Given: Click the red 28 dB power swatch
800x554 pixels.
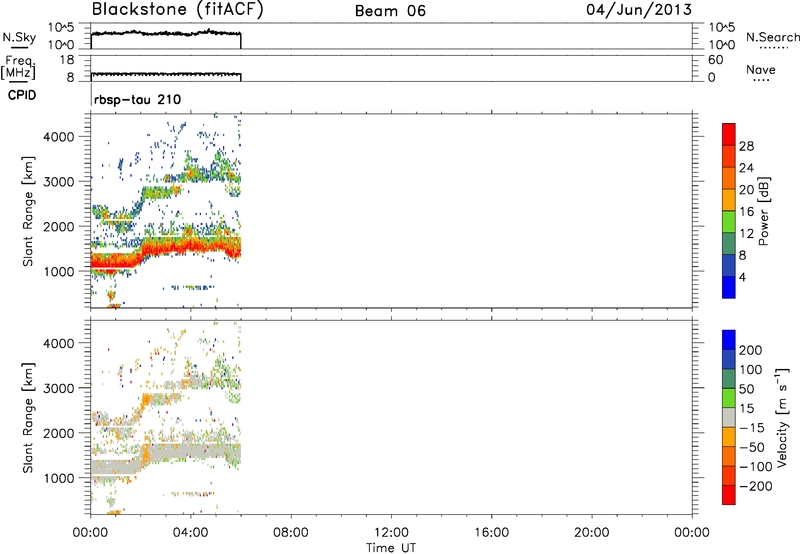Looking at the screenshot, I should click(729, 134).
